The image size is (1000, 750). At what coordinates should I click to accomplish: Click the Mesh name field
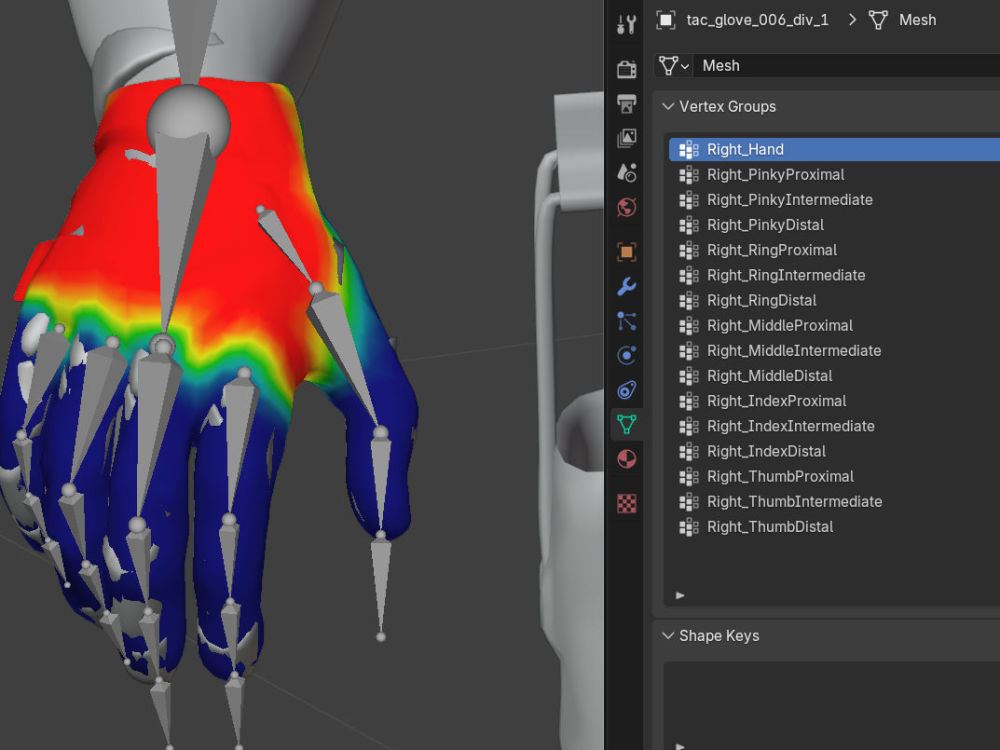coord(846,66)
